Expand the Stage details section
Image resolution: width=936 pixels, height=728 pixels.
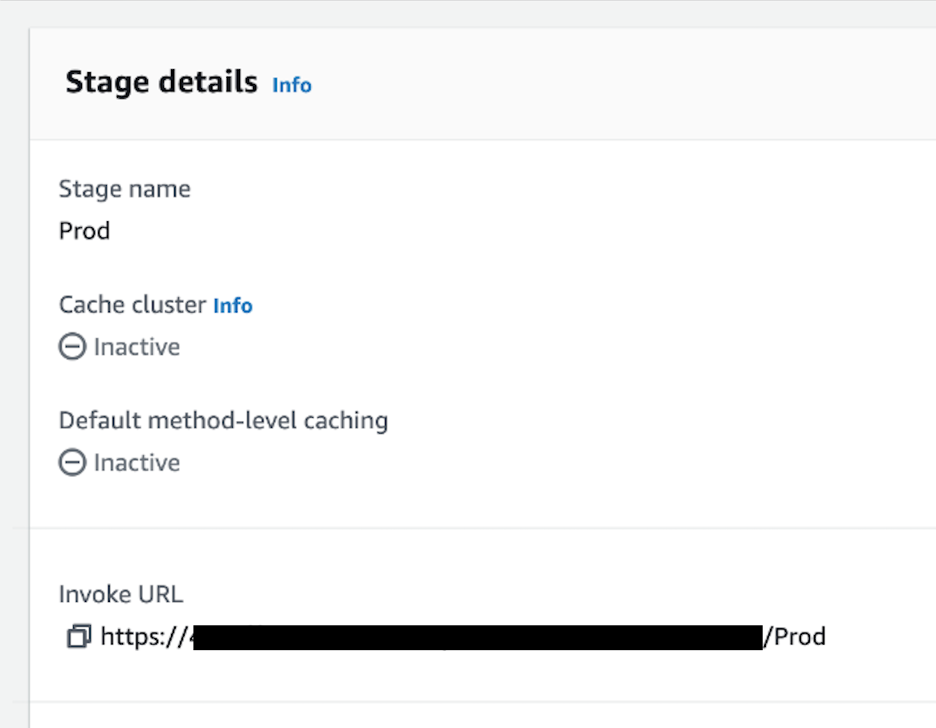click(161, 82)
